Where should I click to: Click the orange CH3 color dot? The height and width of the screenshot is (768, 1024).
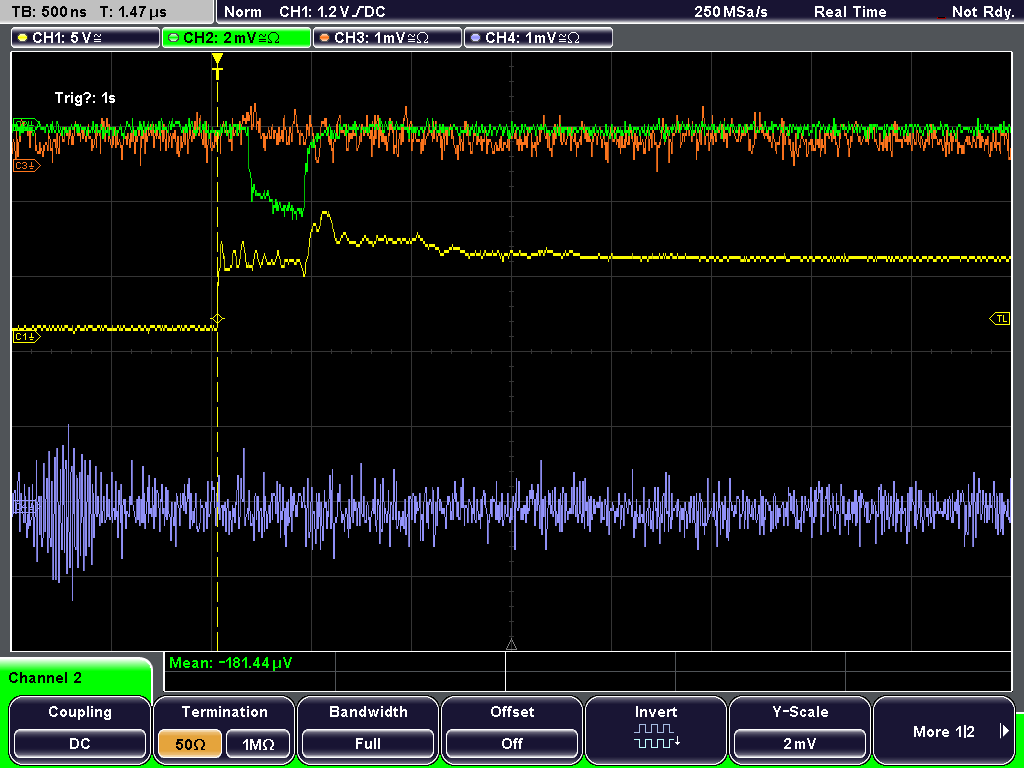(x=325, y=38)
